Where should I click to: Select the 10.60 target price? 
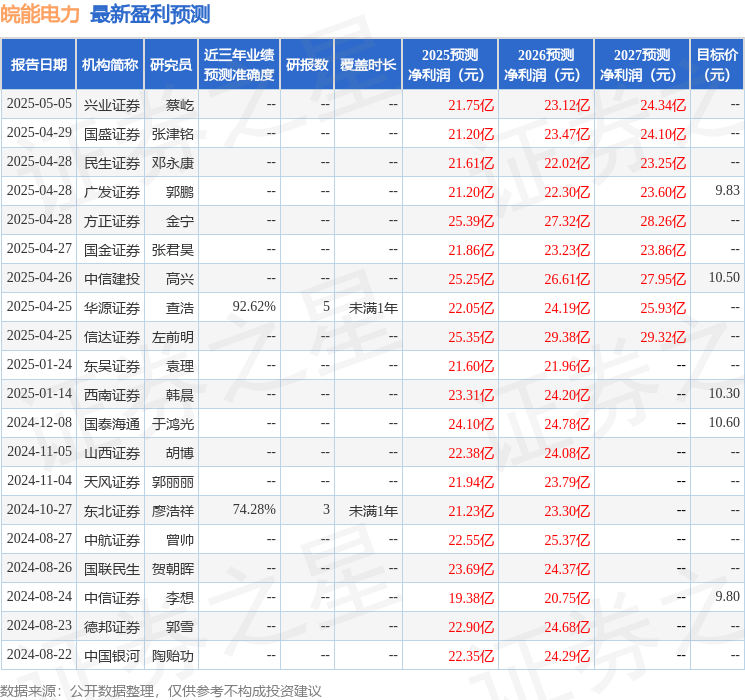tap(724, 422)
